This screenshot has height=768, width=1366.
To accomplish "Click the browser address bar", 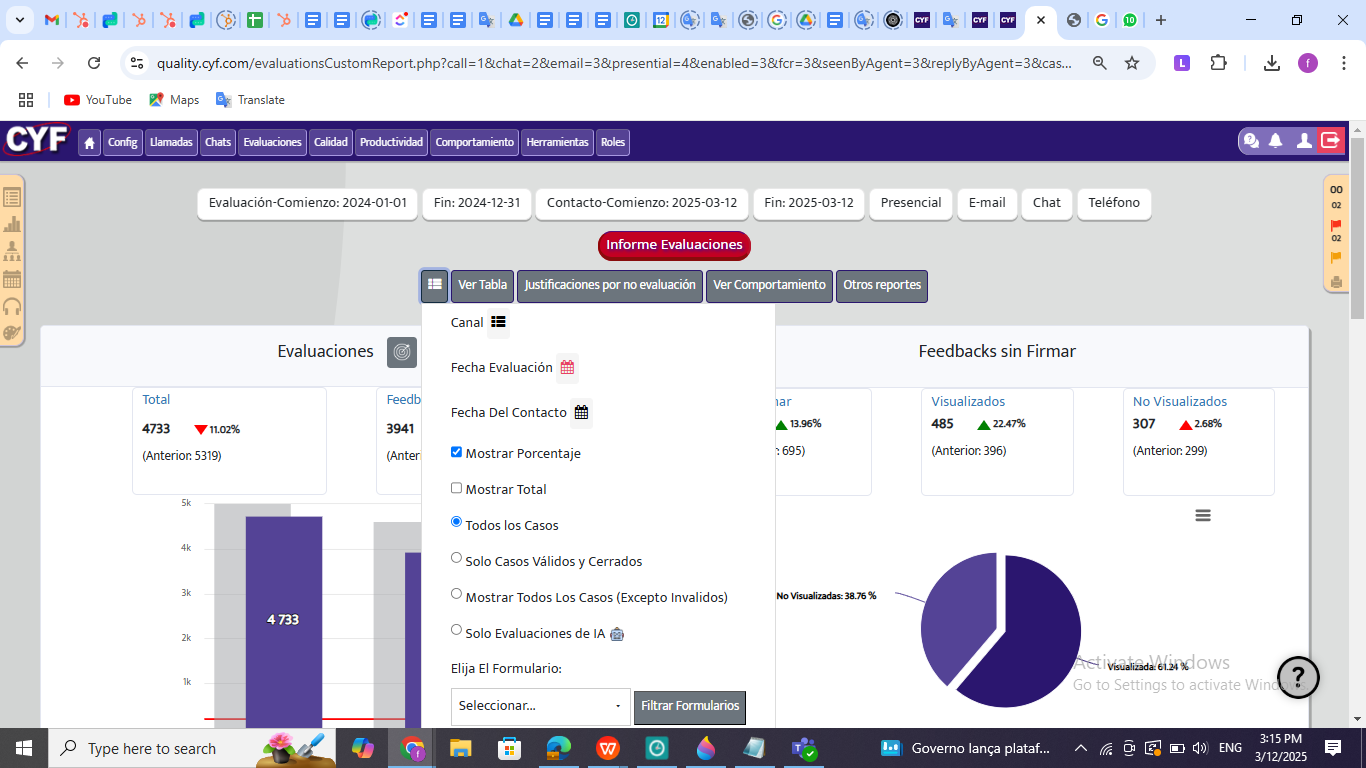I will tap(615, 63).
